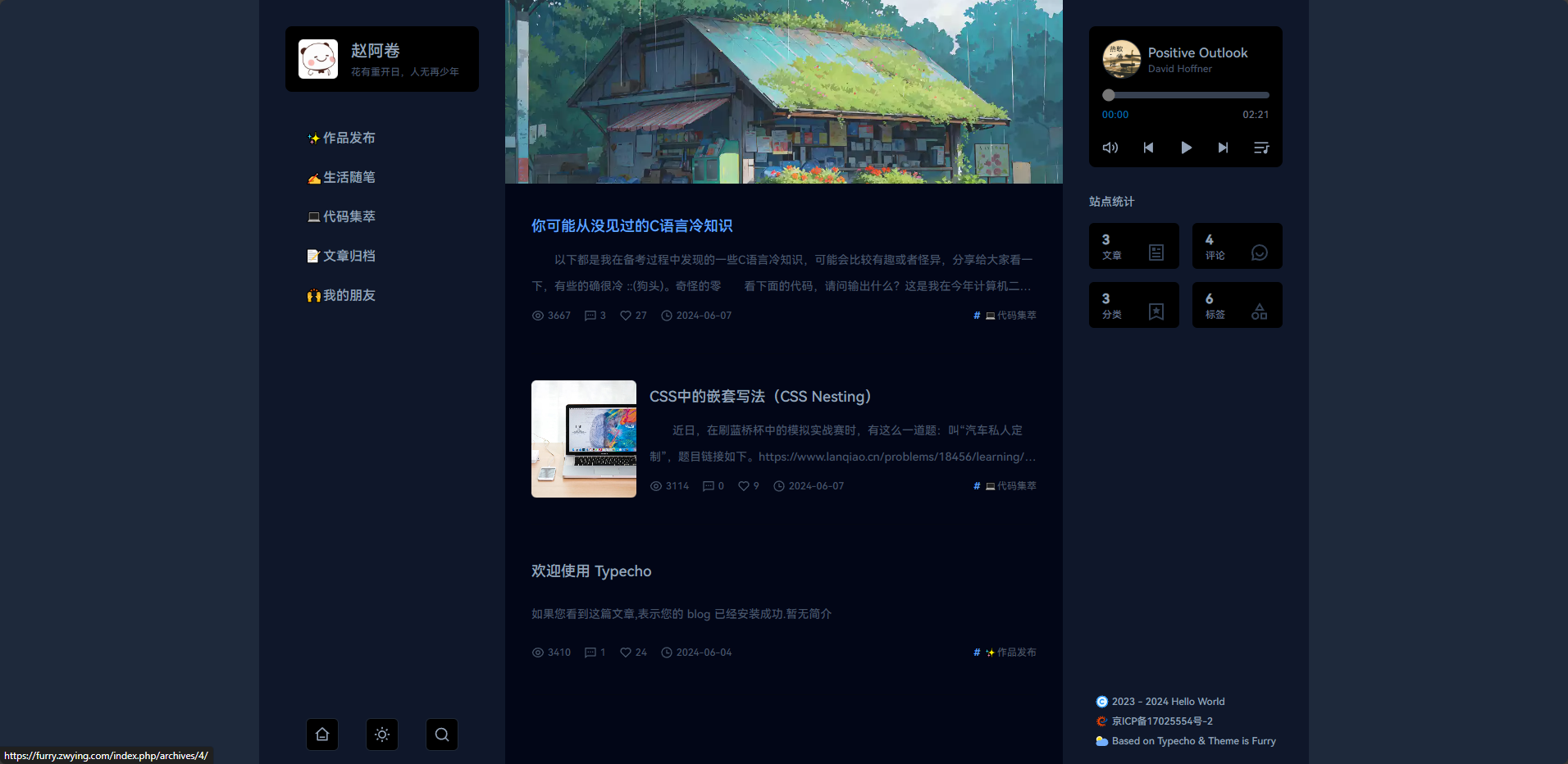Click the 赵阿卷 avatar image
Viewport: 1568px width, 764px height.
318,59
